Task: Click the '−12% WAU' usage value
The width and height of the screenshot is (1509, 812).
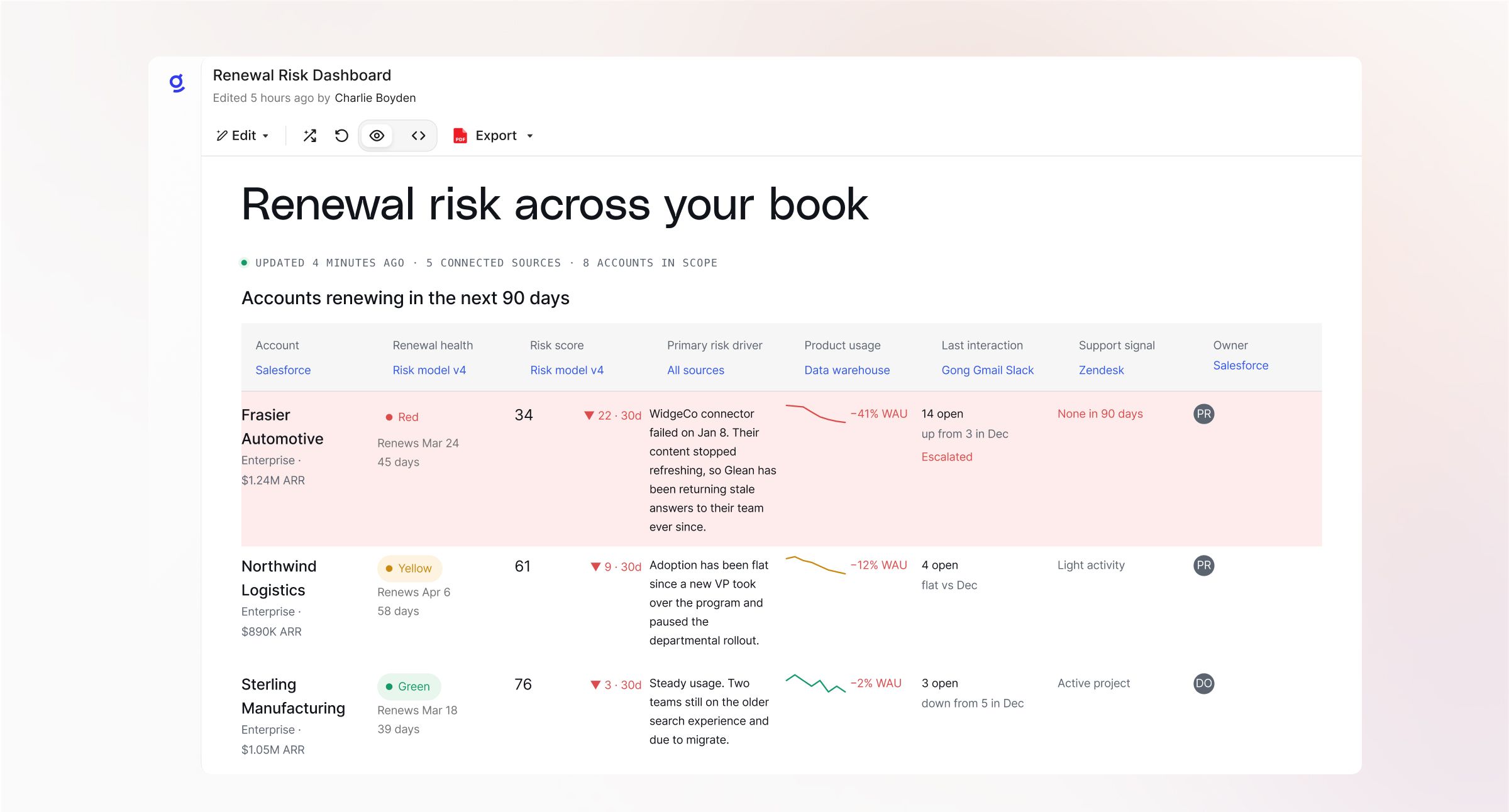Action: (x=879, y=565)
